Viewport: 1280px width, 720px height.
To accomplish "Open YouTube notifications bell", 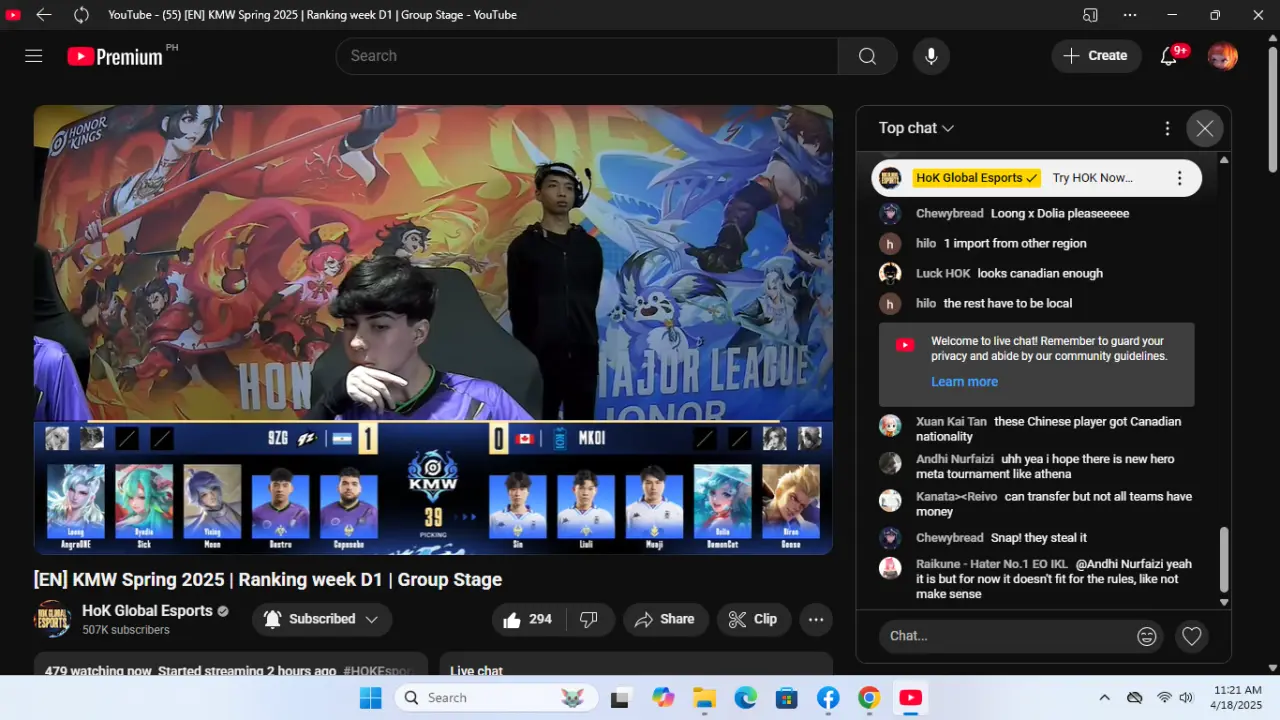I will (x=1169, y=56).
